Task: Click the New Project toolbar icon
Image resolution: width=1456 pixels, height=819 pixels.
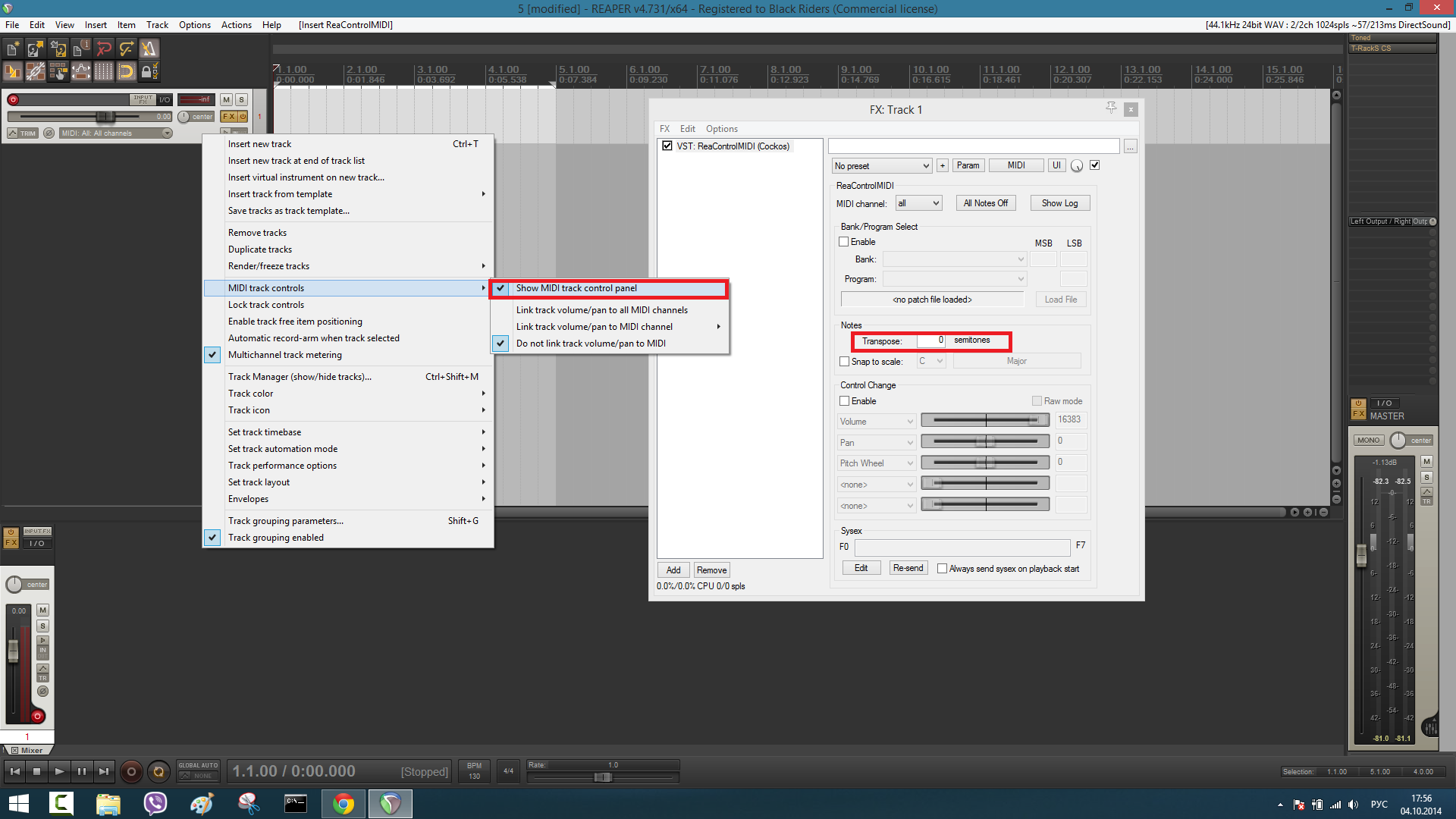Action: [13, 49]
